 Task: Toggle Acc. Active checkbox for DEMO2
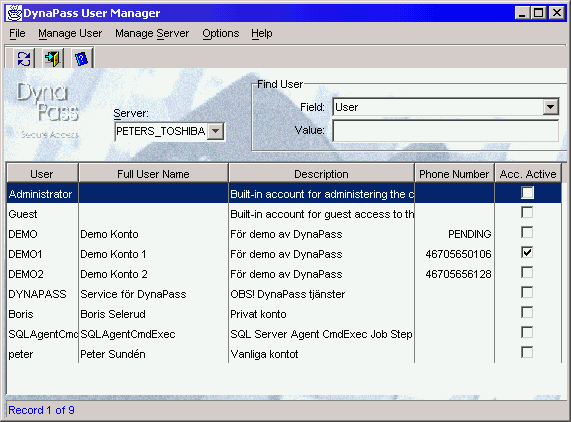pos(527,272)
